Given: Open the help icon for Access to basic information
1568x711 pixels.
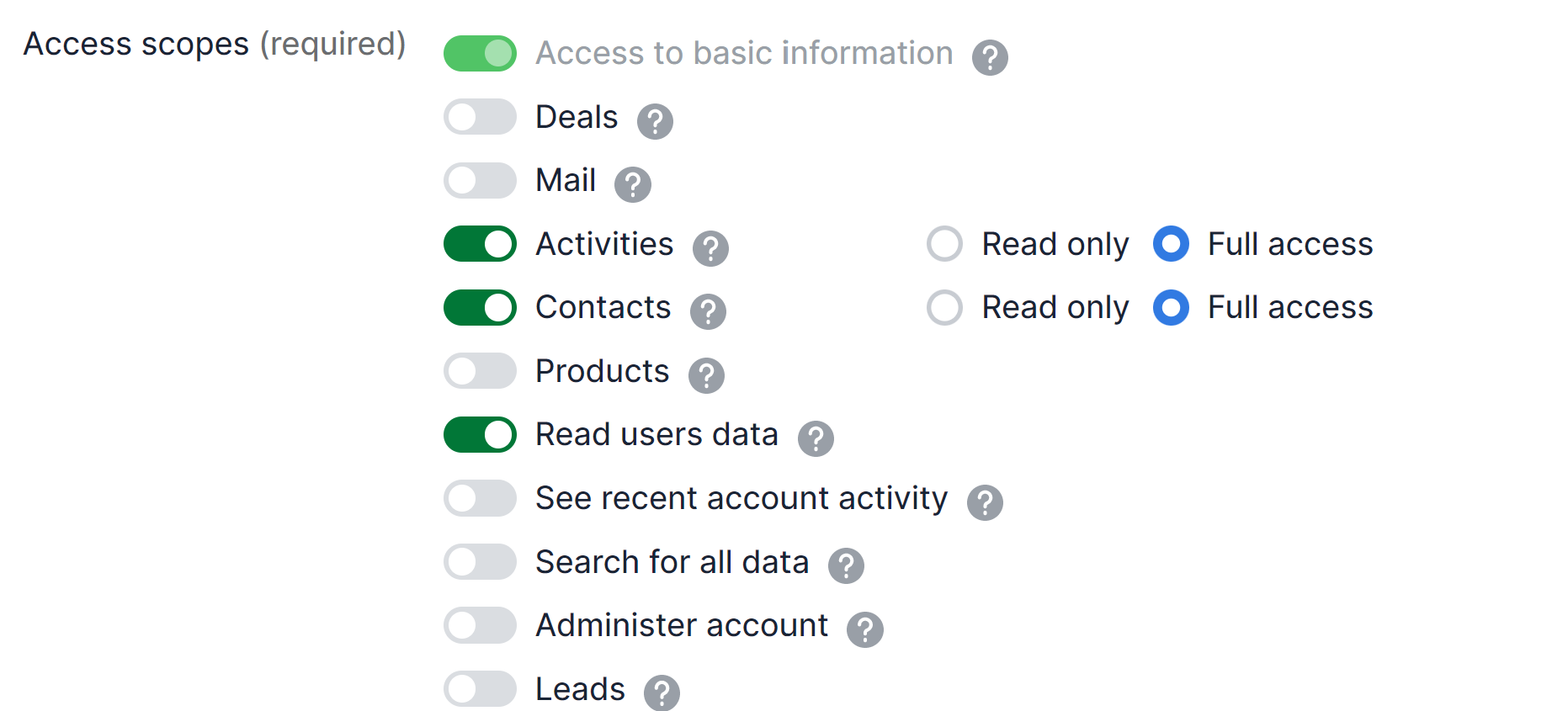Looking at the screenshot, I should tap(990, 57).
